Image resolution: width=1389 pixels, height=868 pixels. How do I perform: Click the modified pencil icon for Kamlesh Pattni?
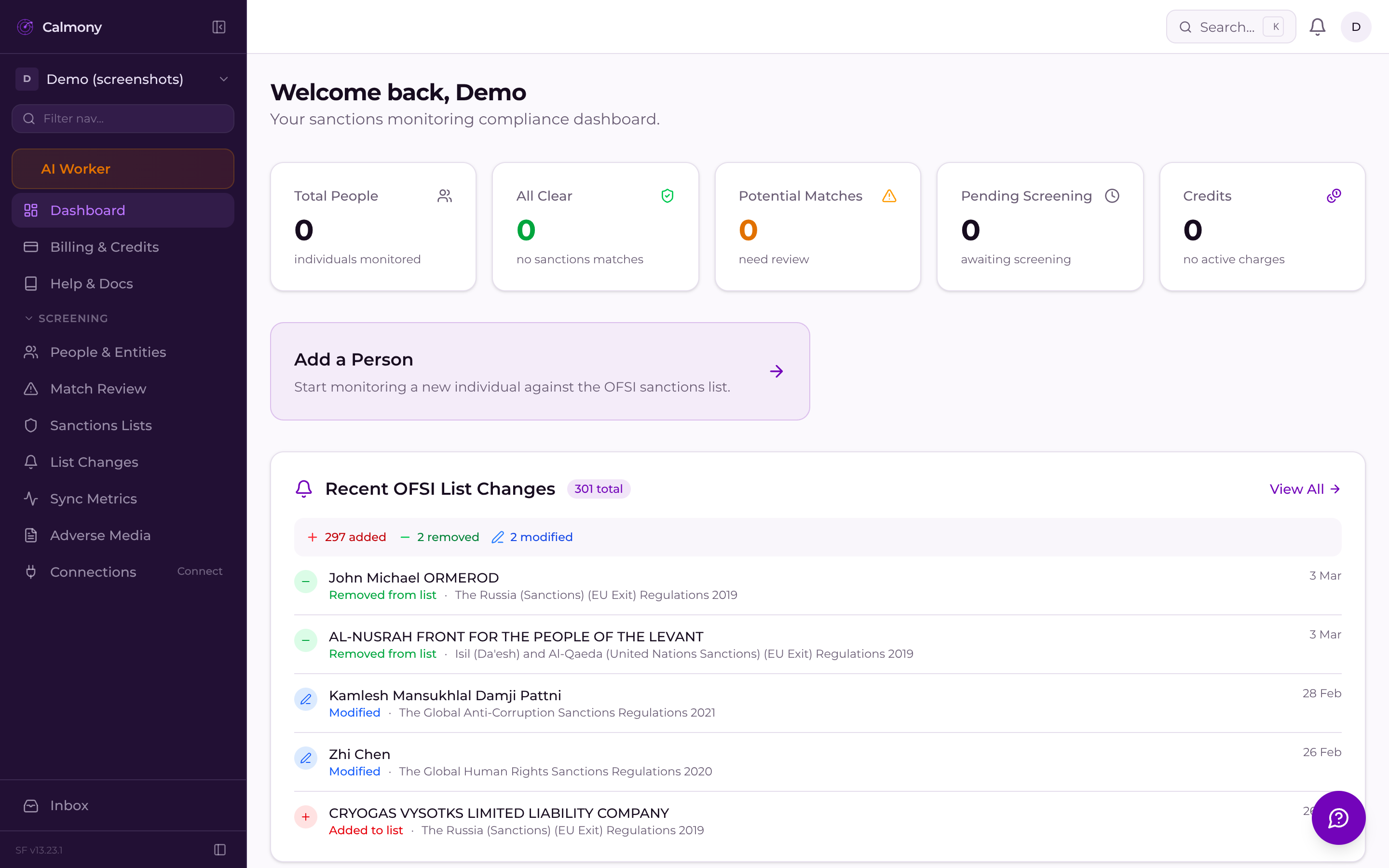tap(306, 699)
